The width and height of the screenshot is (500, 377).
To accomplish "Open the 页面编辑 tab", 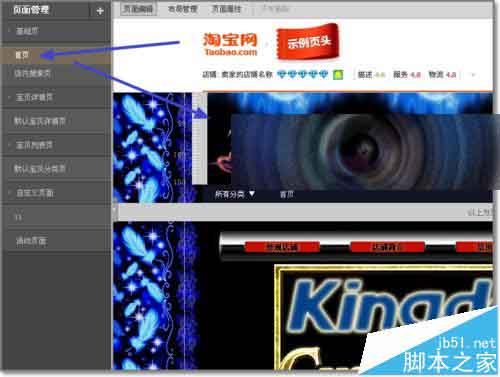I will point(138,9).
